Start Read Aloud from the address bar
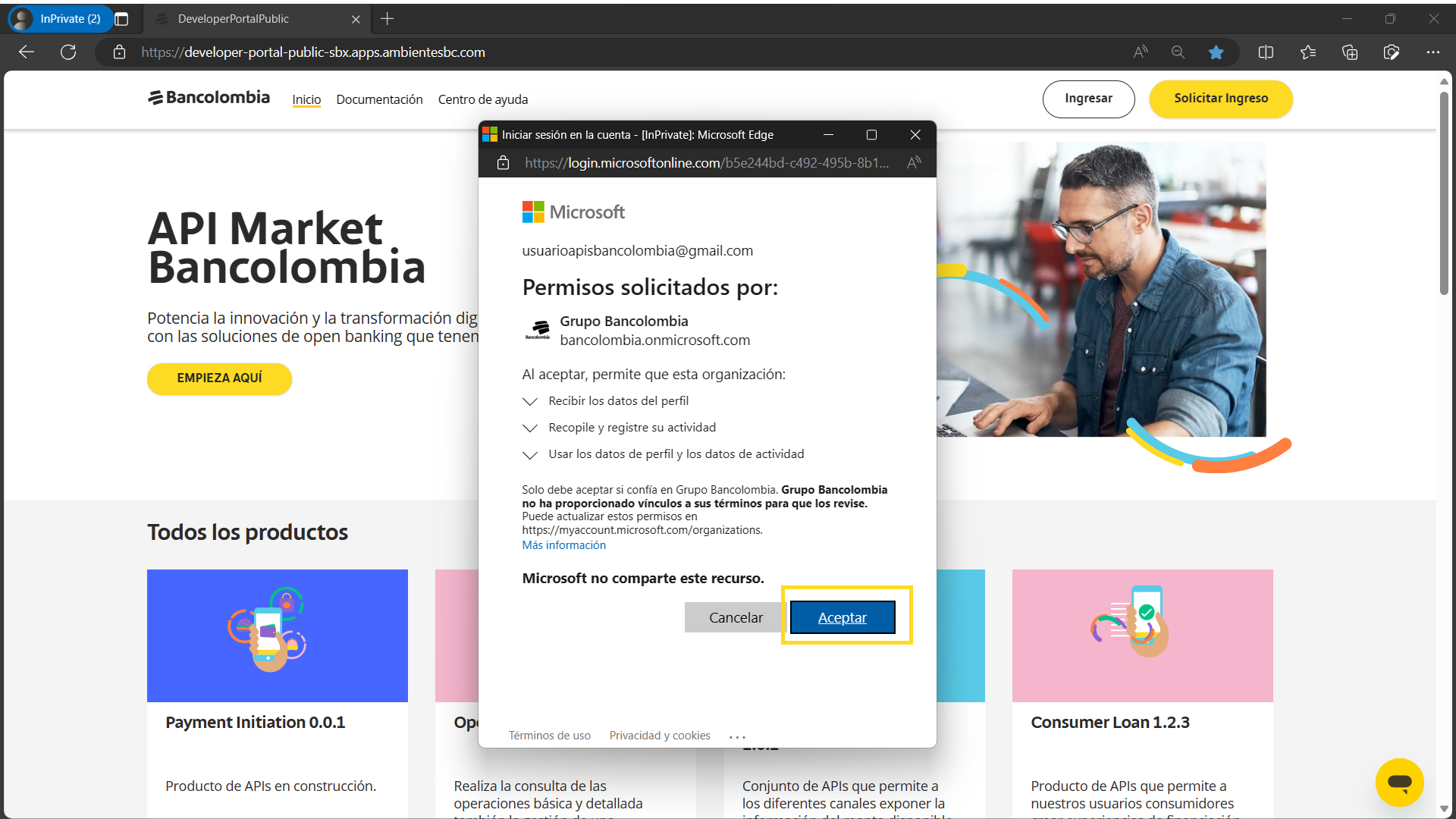 point(1140,52)
